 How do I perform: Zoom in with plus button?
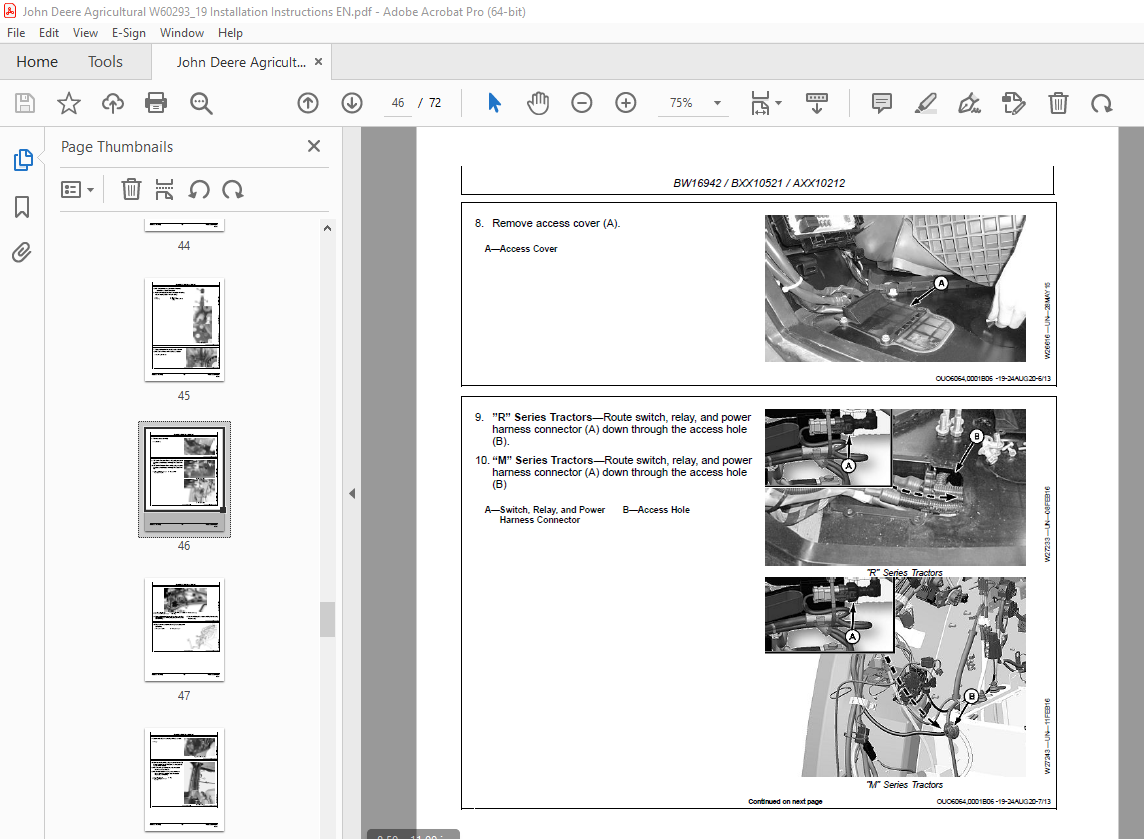pos(625,103)
